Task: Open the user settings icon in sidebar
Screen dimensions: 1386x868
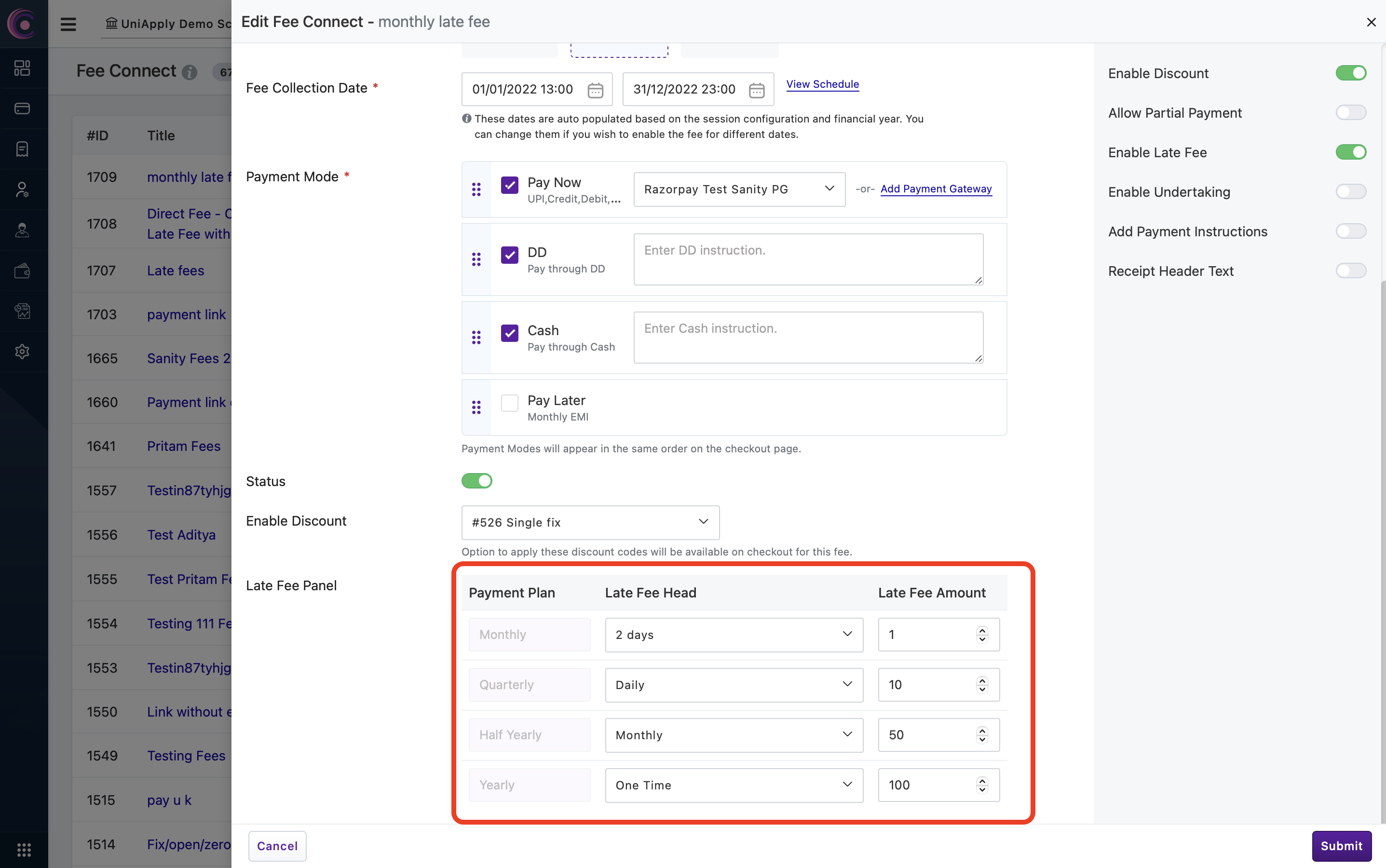Action: click(x=22, y=190)
